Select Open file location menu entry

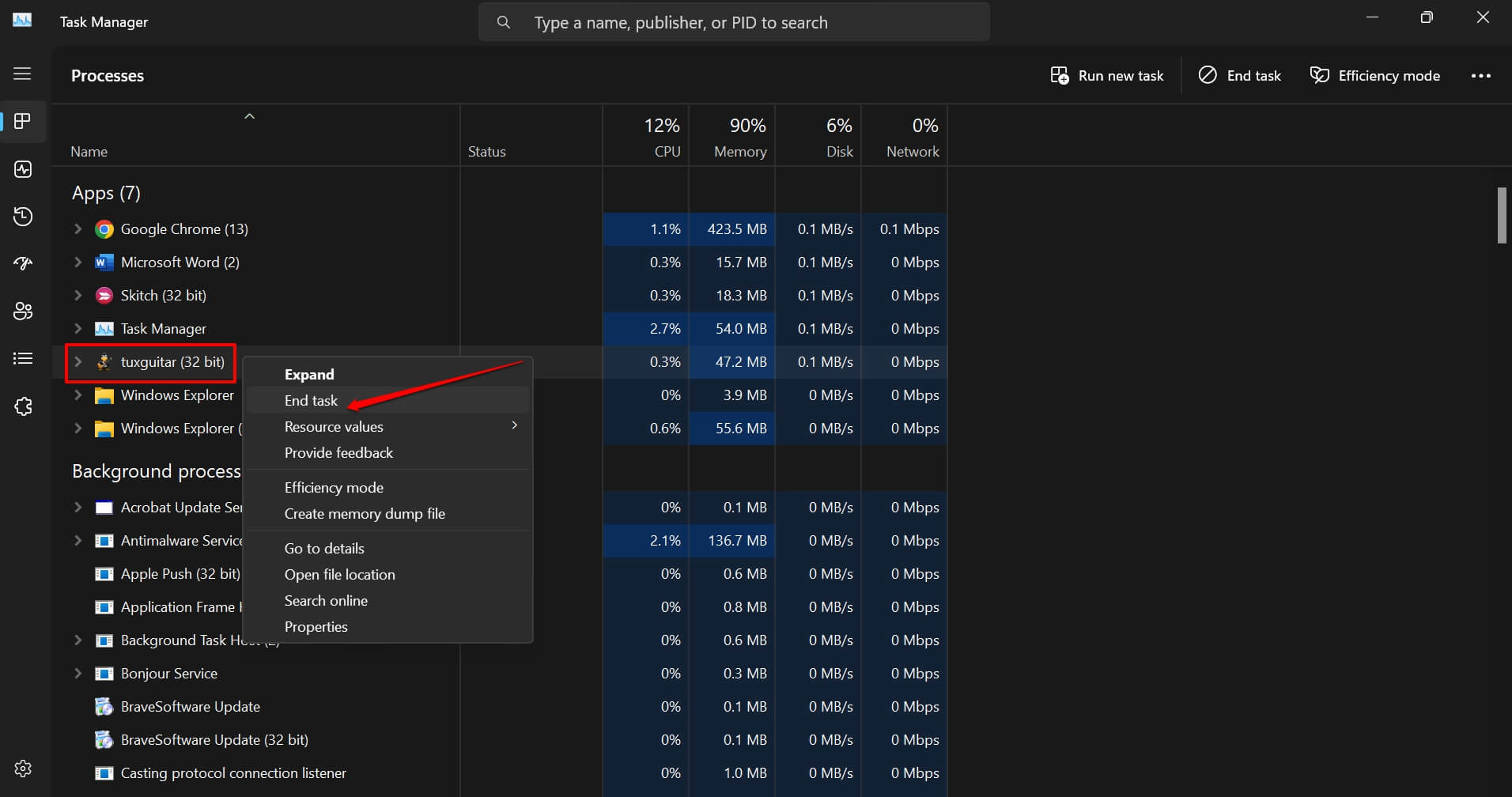[x=340, y=575]
